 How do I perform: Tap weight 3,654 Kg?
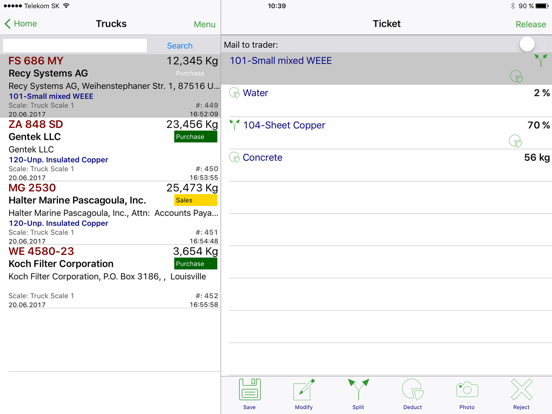[195, 251]
